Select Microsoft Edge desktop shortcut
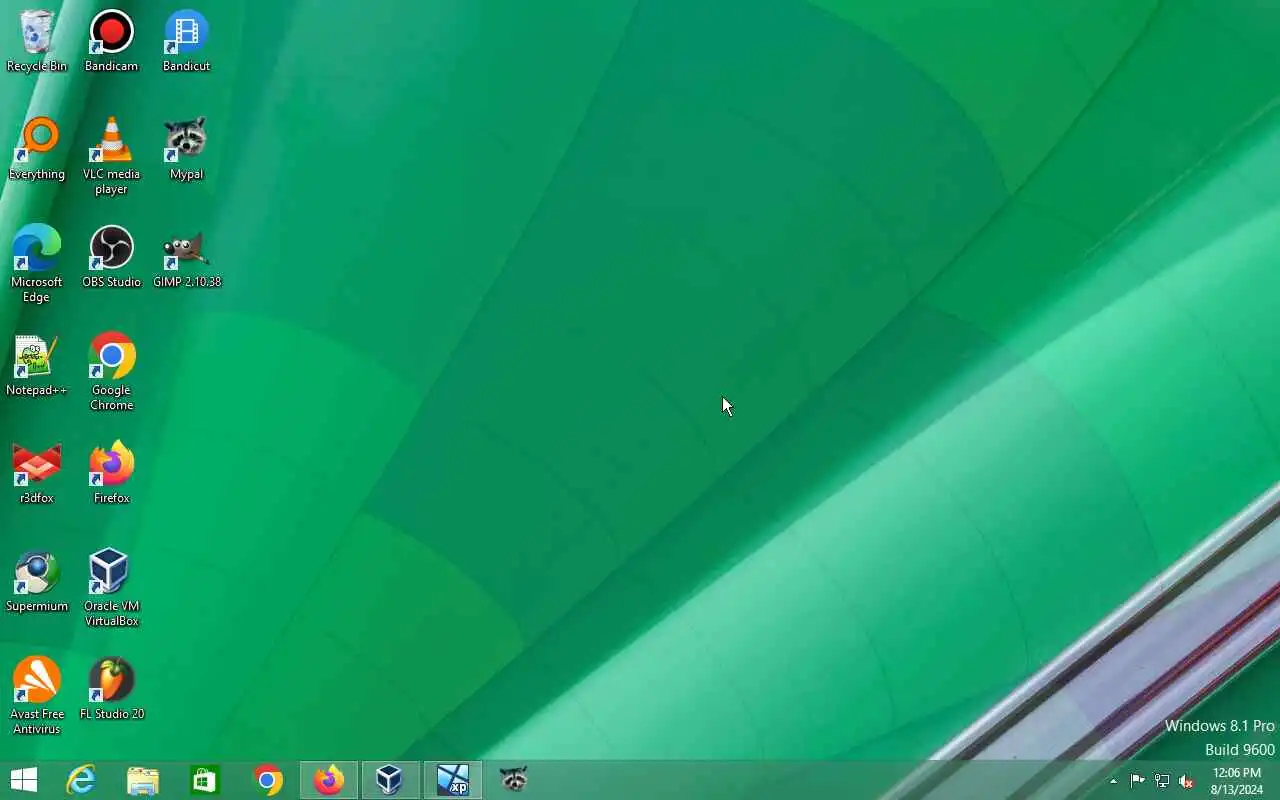1280x800 pixels. click(37, 265)
